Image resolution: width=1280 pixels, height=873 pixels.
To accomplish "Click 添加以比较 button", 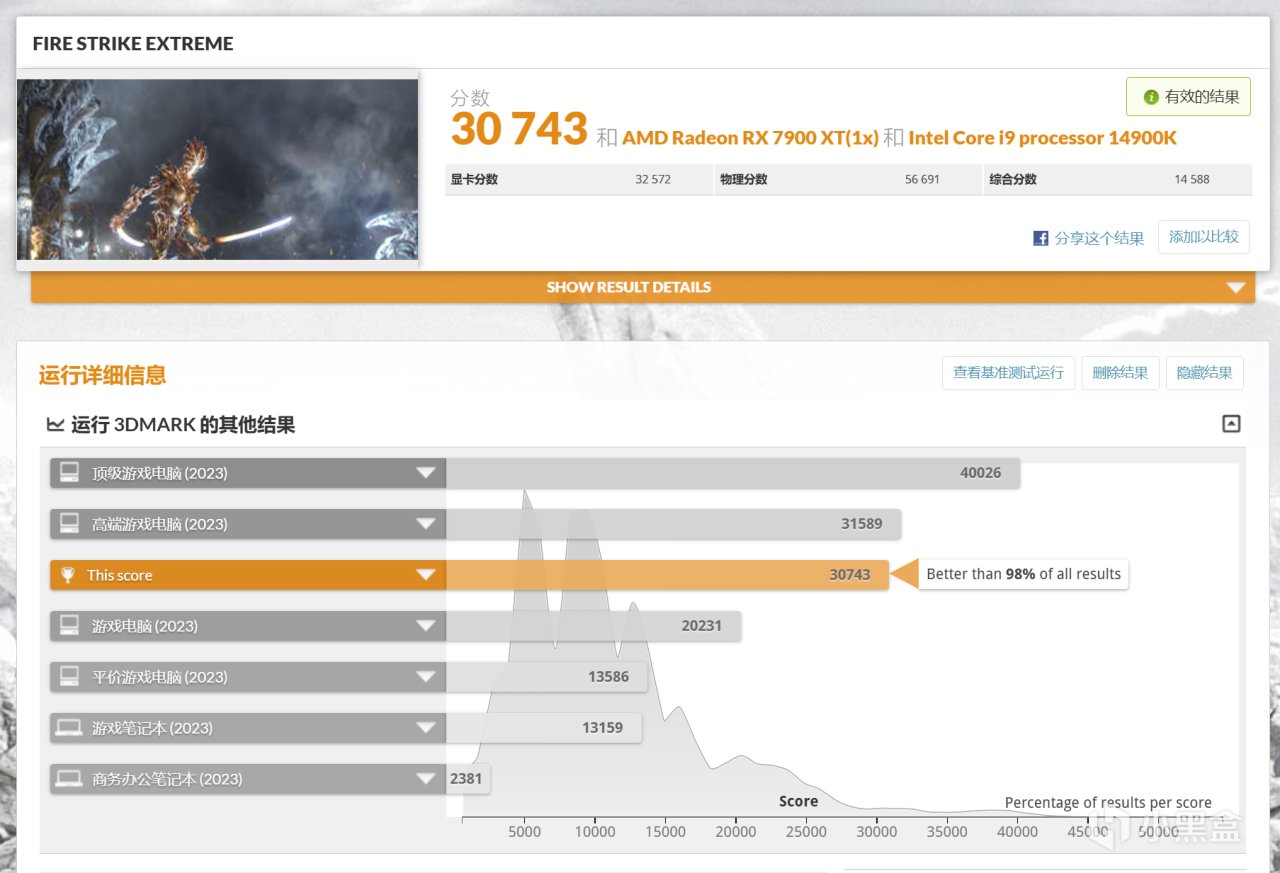I will pyautogui.click(x=1204, y=237).
